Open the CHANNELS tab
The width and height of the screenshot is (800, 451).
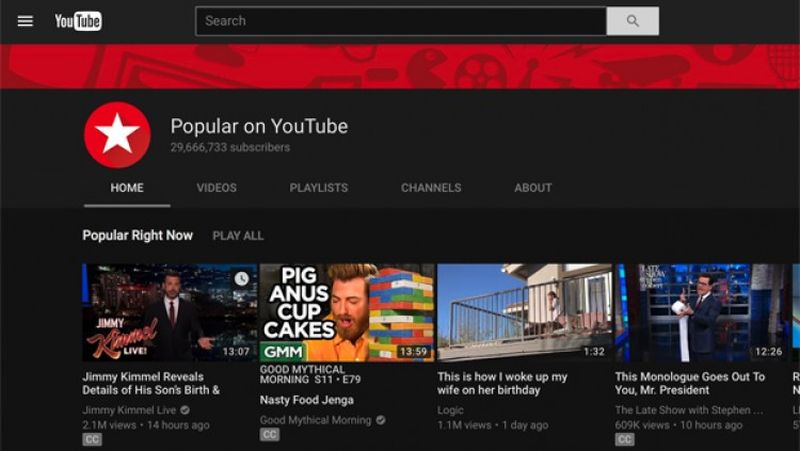[431, 188]
